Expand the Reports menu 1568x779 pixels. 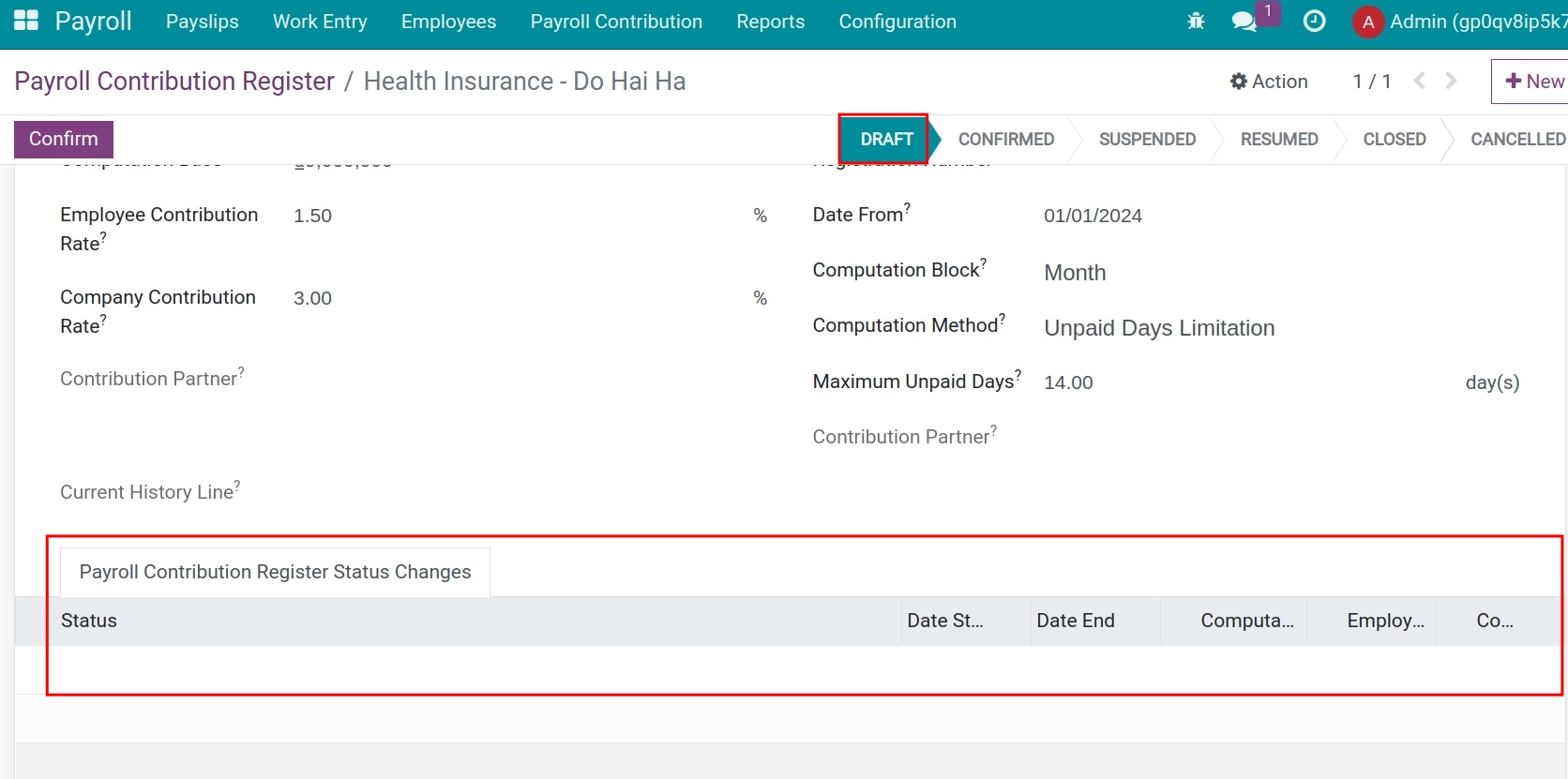(x=770, y=22)
